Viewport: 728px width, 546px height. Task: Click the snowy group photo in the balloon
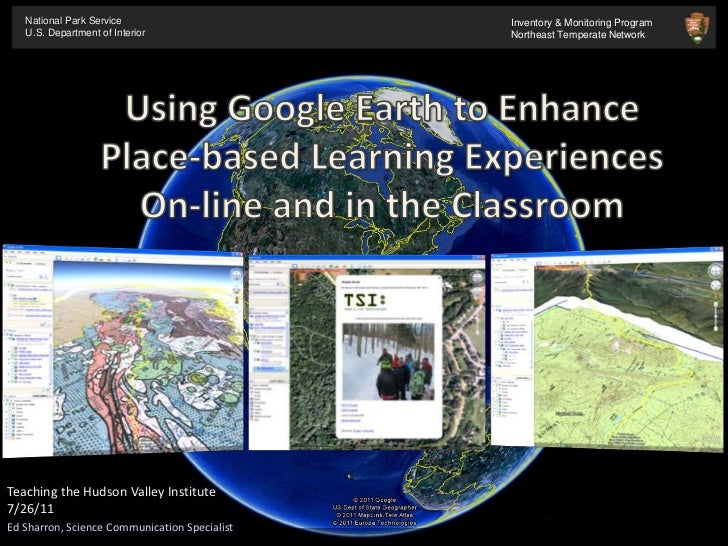pos(388,361)
